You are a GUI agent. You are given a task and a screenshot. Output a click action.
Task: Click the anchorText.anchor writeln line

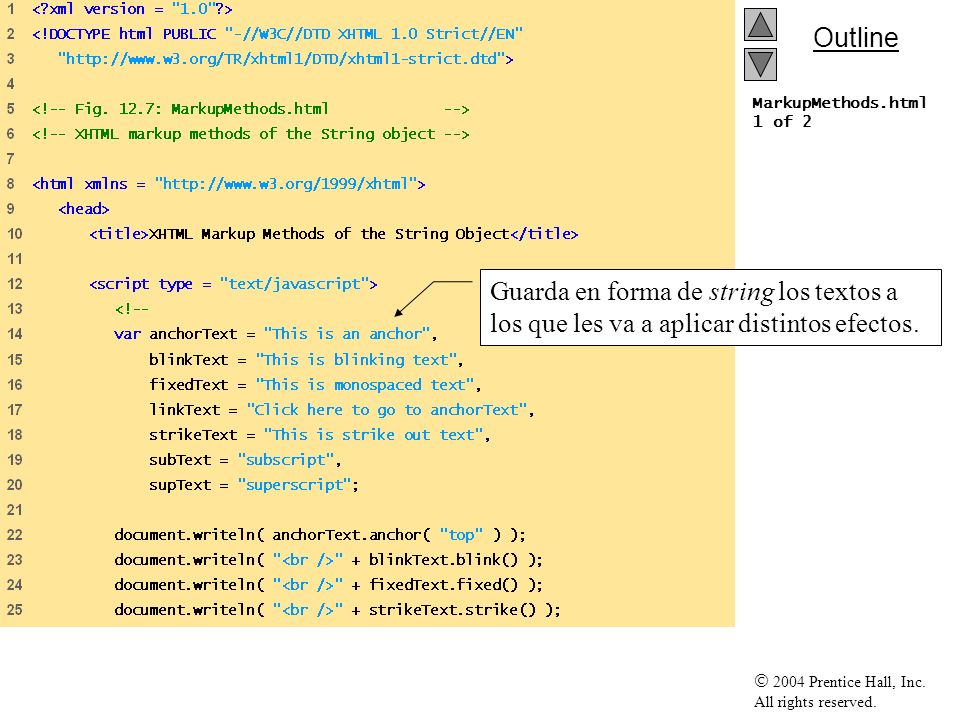click(320, 535)
